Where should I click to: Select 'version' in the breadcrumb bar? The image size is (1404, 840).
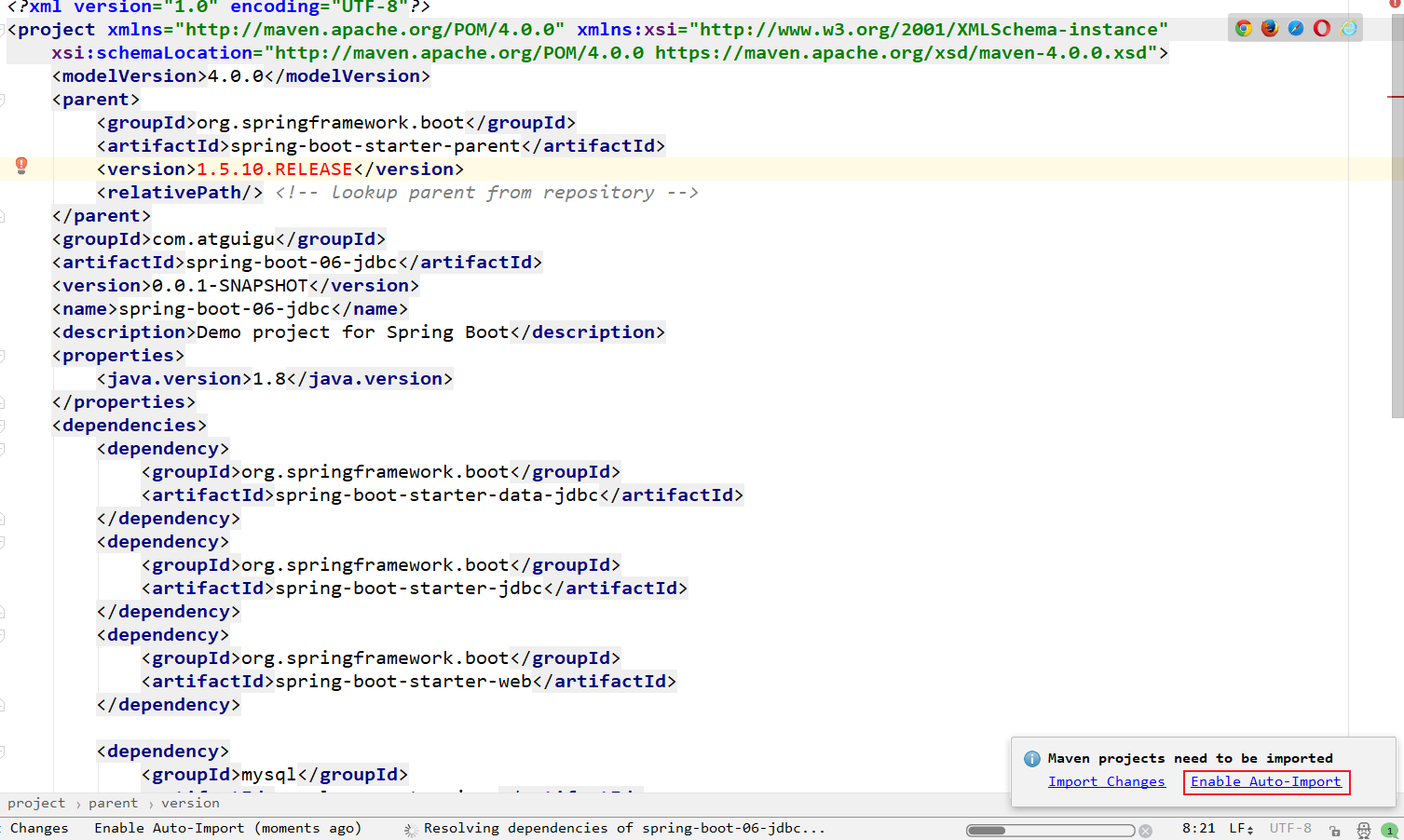(190, 803)
